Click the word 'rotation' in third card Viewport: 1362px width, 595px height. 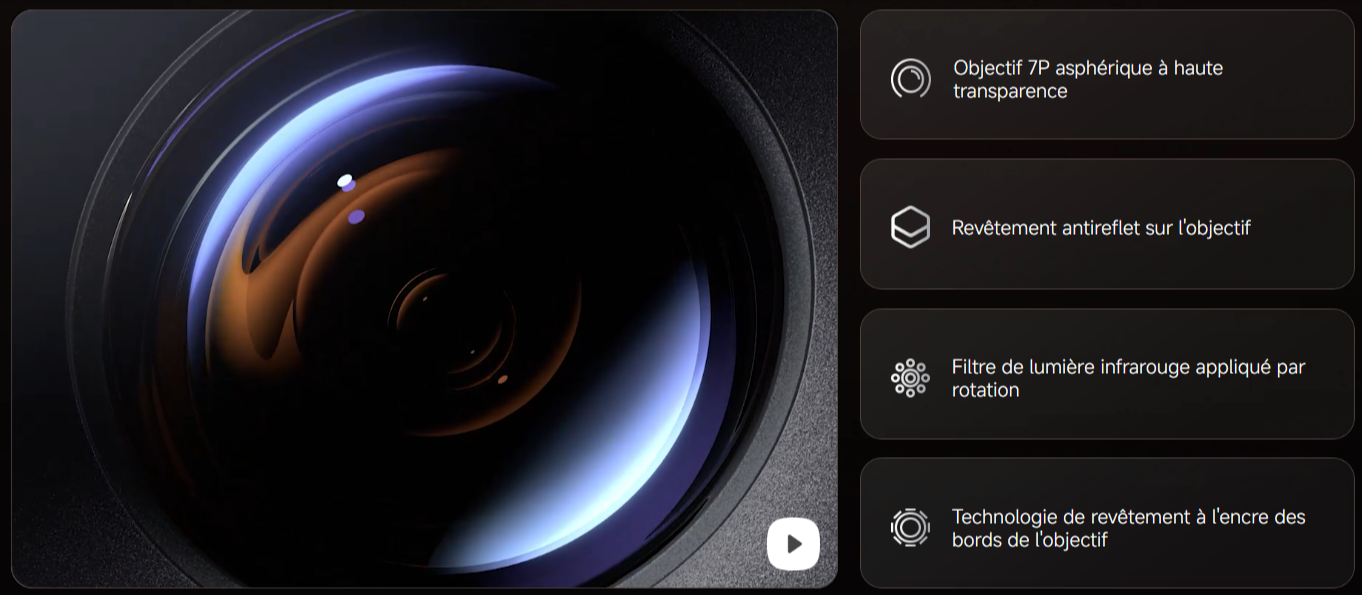pos(985,390)
